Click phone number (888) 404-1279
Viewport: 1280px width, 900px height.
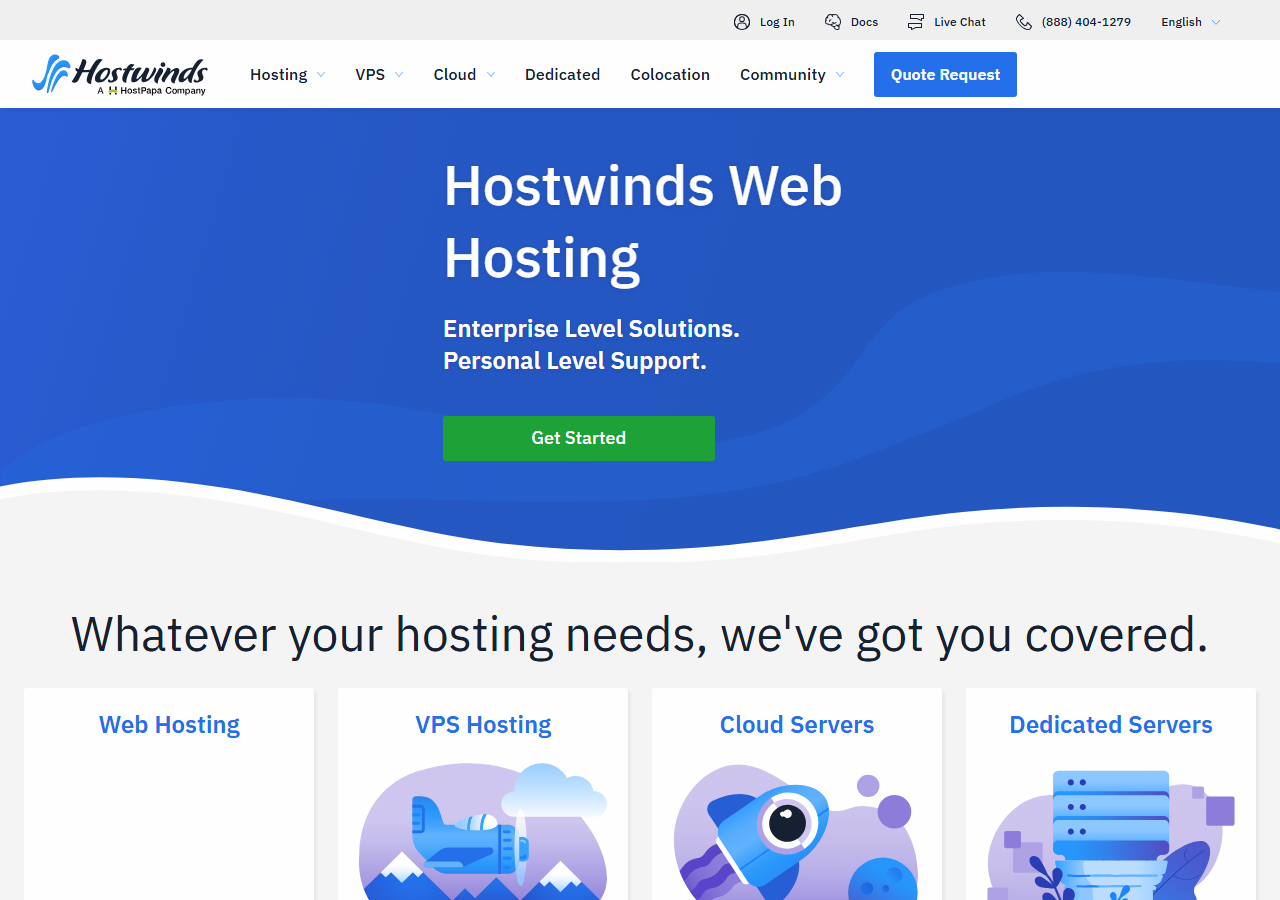point(1086,22)
